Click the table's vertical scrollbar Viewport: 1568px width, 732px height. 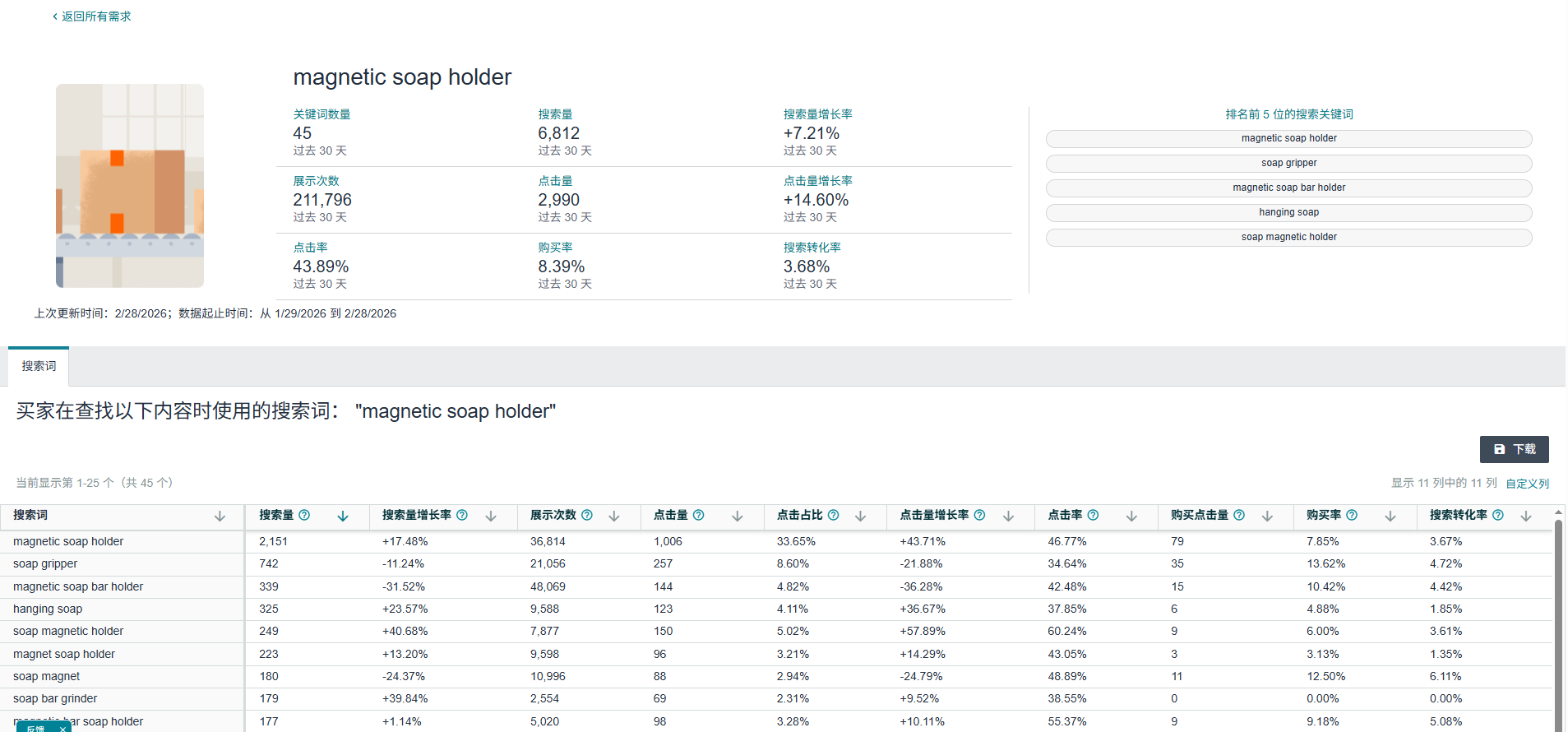1558,617
